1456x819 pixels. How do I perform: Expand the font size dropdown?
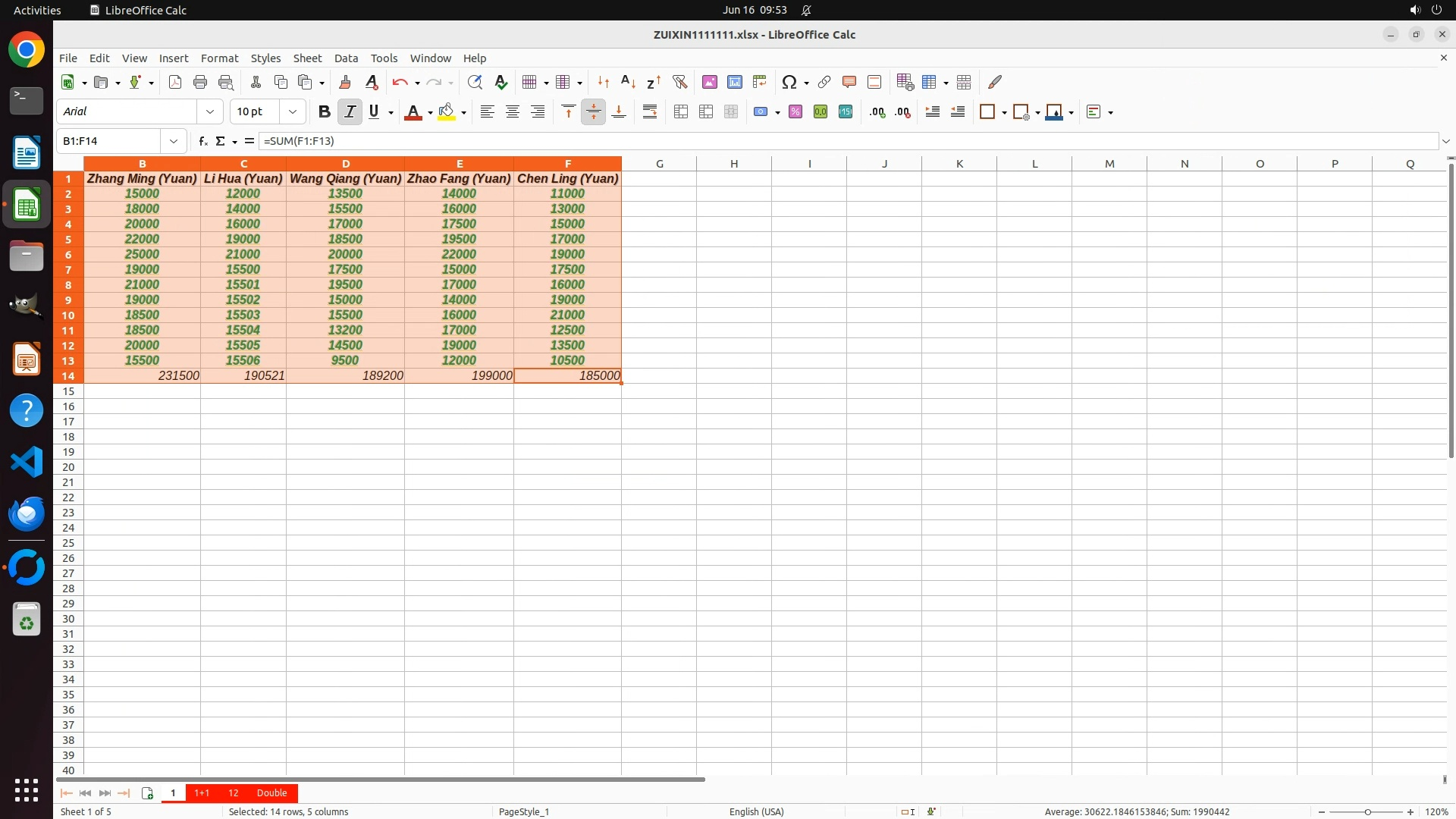[x=292, y=111]
